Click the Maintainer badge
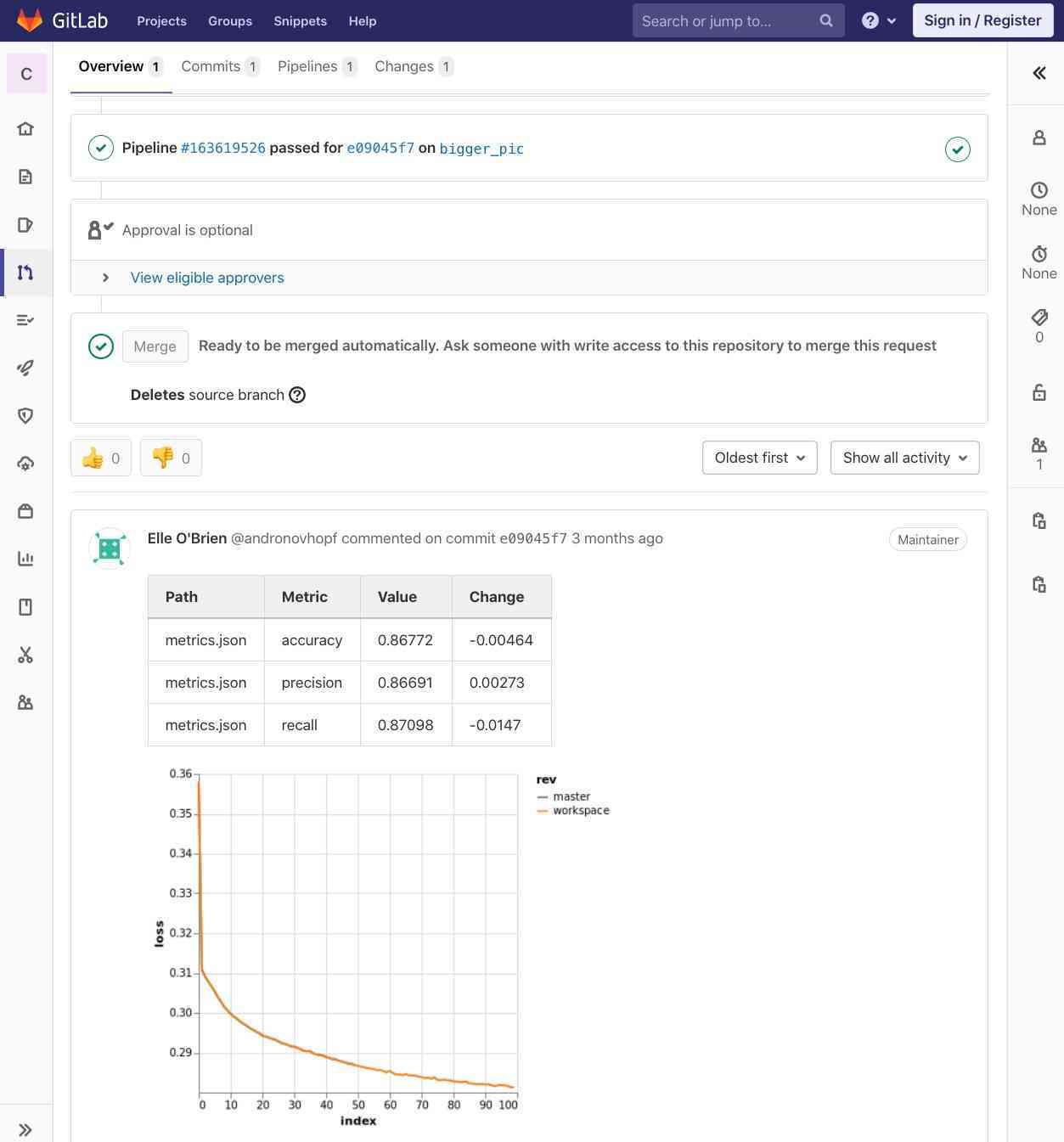The image size is (1064, 1142). 928,539
